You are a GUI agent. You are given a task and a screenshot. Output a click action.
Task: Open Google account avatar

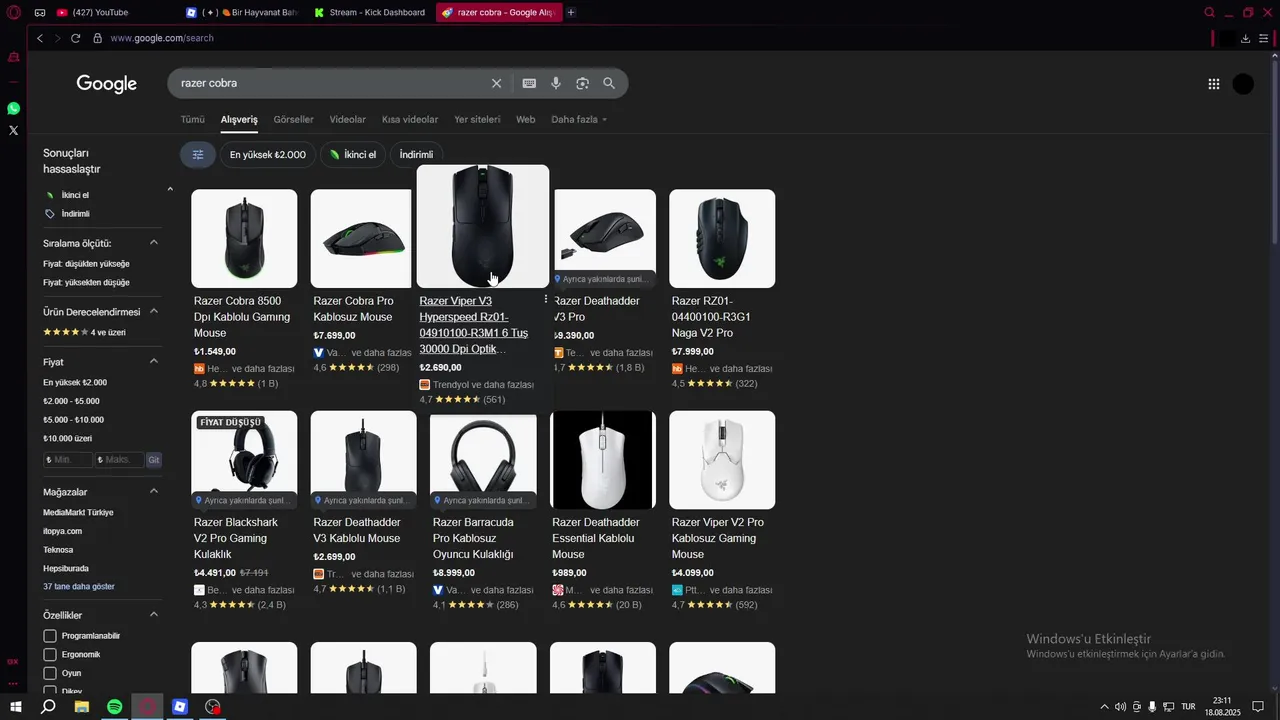click(1243, 84)
